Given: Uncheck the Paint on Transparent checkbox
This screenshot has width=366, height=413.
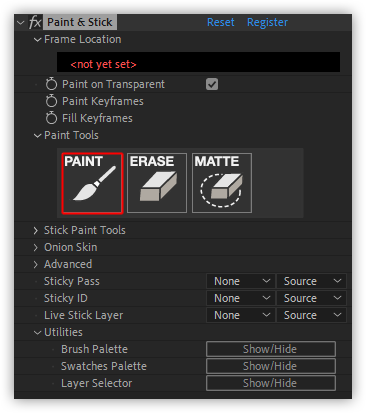Looking at the screenshot, I should pyautogui.click(x=212, y=84).
